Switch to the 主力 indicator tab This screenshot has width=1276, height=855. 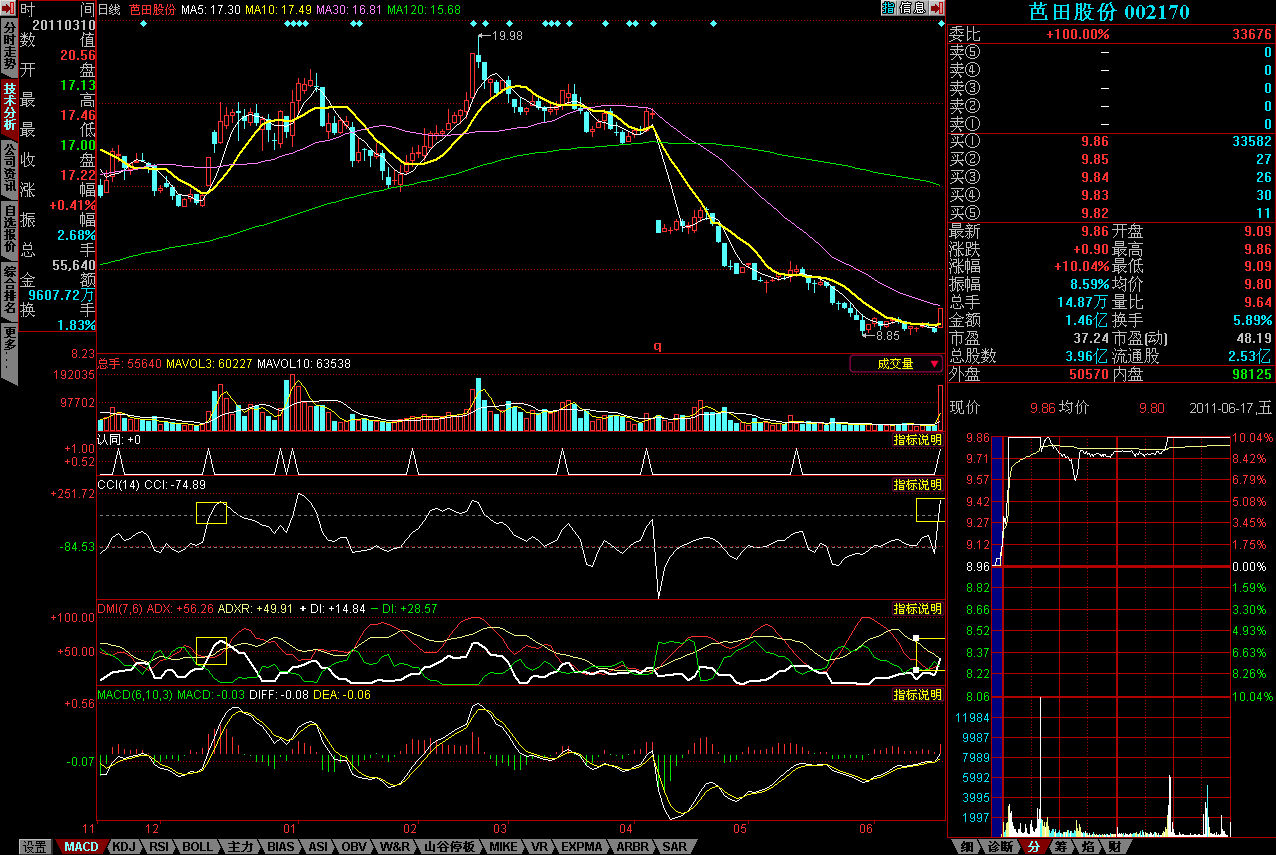(241, 847)
